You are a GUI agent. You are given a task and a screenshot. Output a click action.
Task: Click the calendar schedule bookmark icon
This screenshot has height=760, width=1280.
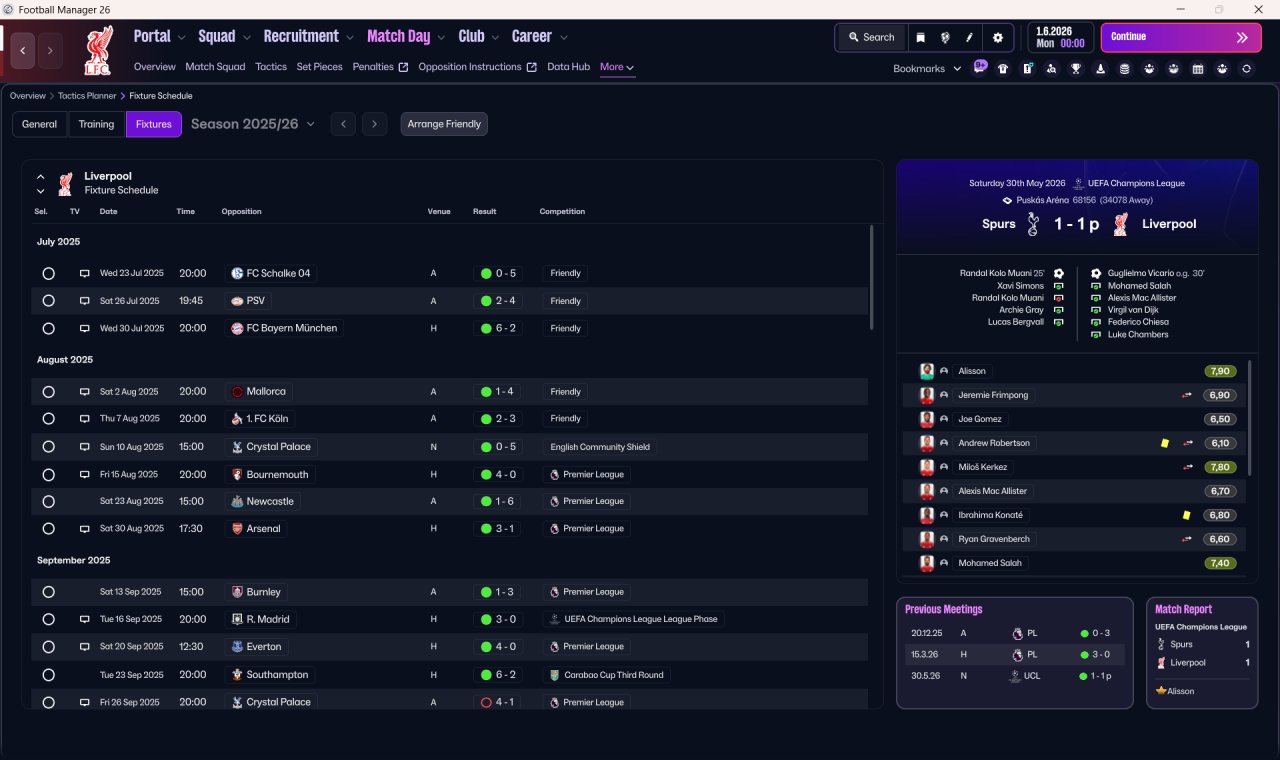coord(1197,69)
